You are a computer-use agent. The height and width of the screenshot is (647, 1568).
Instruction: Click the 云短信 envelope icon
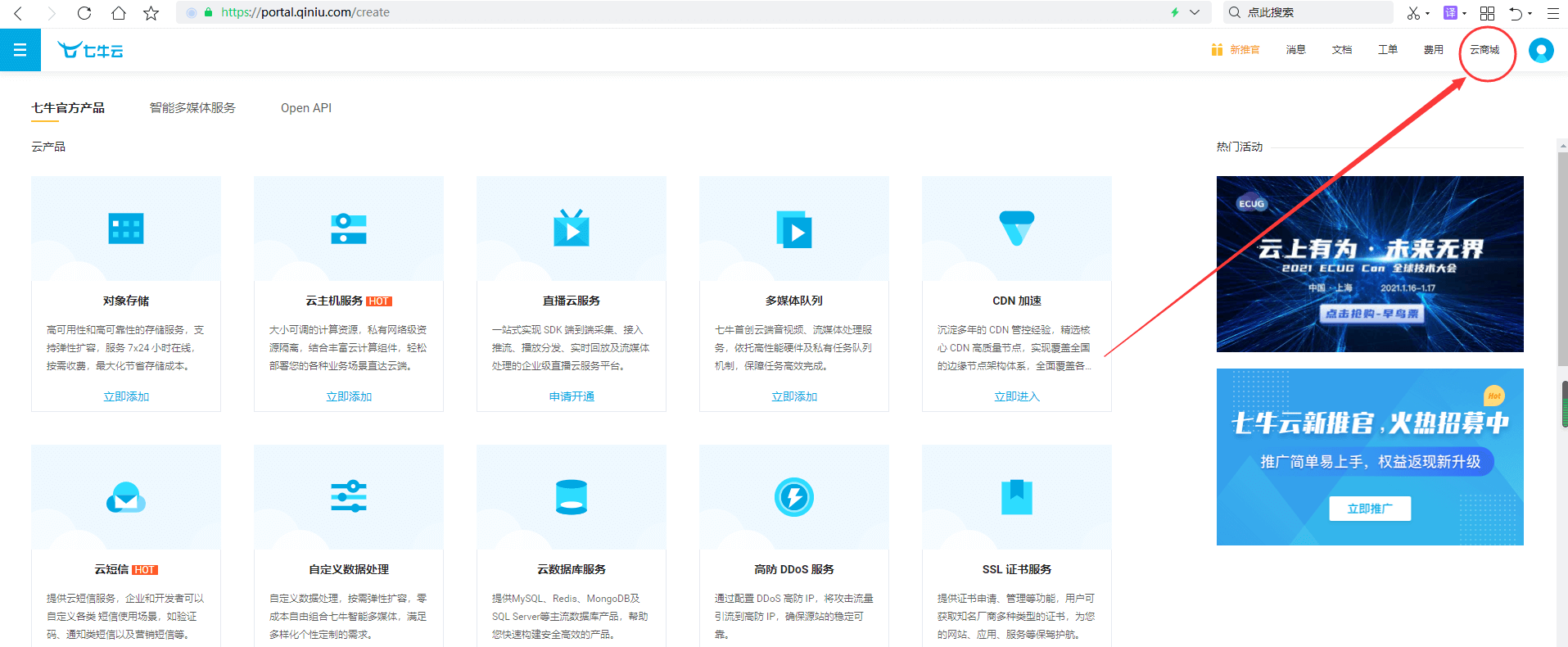(x=126, y=497)
